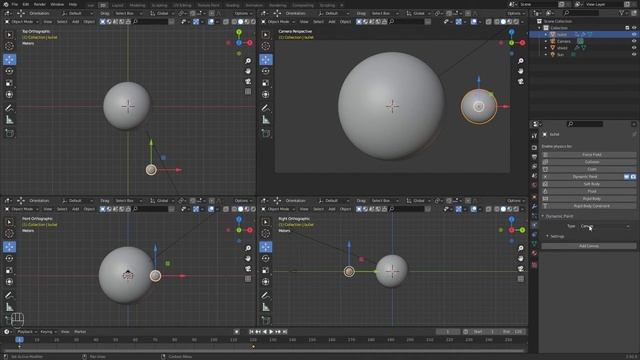Select the Measure tool in Right Orthographic viewport
Screen dimensions: 640x360
point(266,307)
